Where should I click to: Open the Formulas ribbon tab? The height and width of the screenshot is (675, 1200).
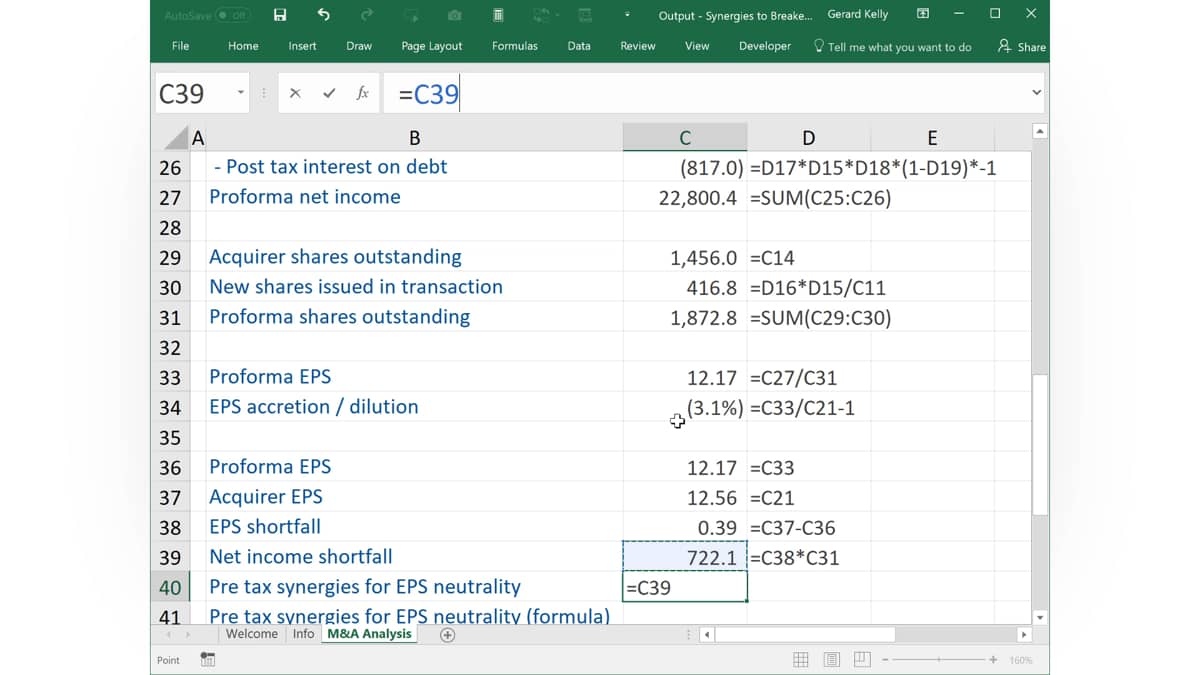click(x=515, y=46)
